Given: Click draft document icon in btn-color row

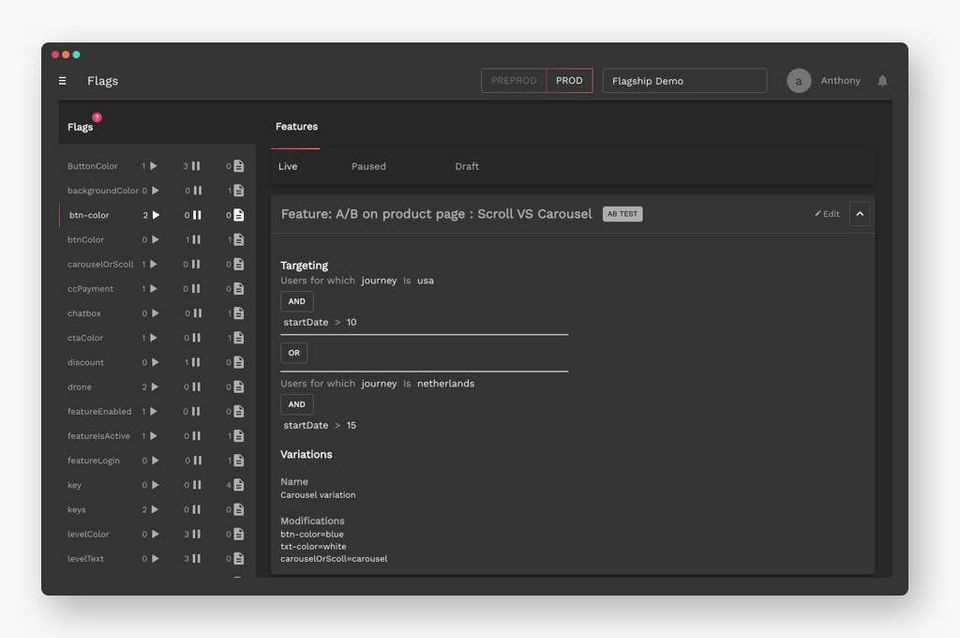Looking at the screenshot, I should 239,215.
